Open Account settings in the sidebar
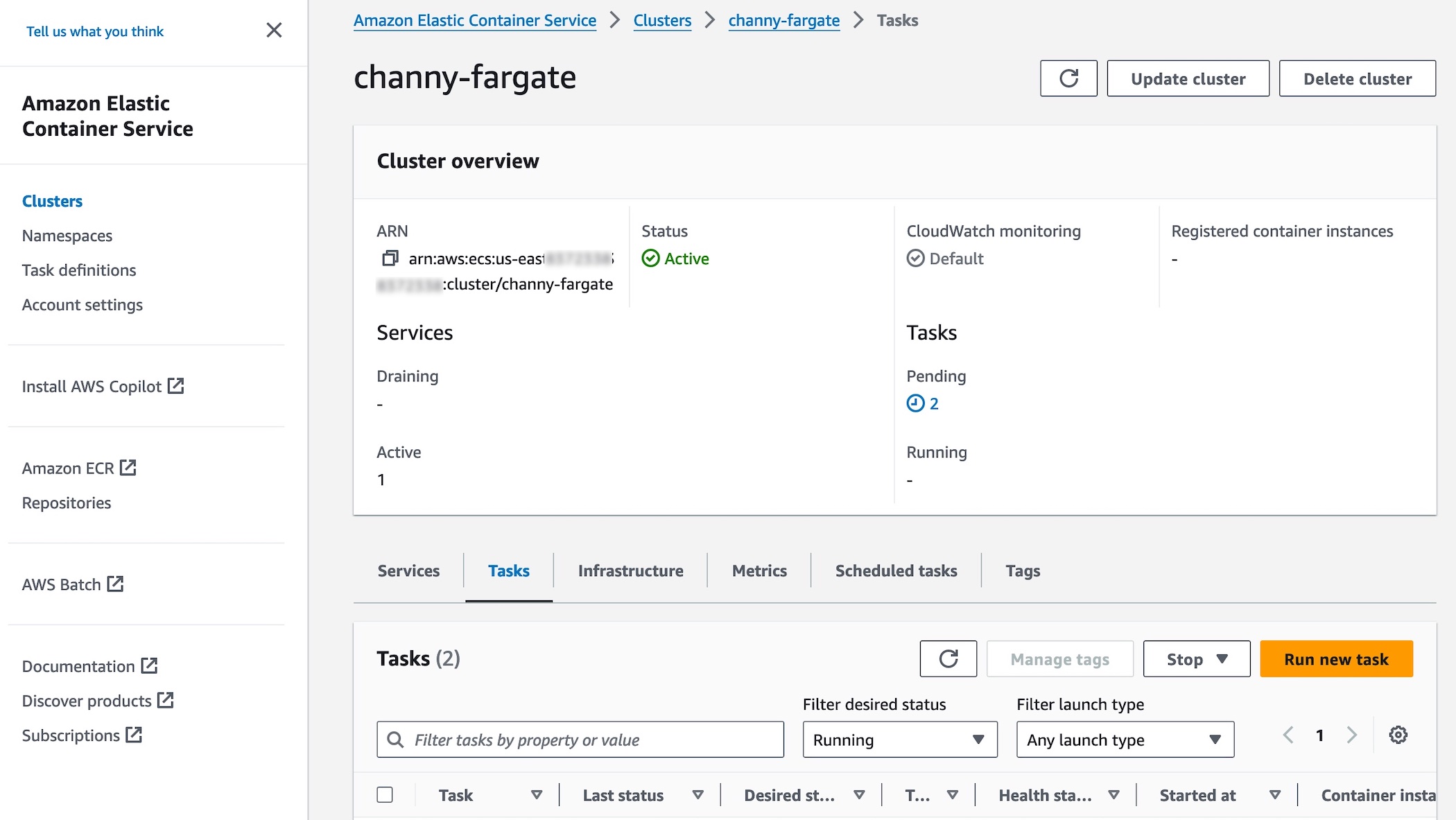The width and height of the screenshot is (1456, 820). [x=83, y=304]
